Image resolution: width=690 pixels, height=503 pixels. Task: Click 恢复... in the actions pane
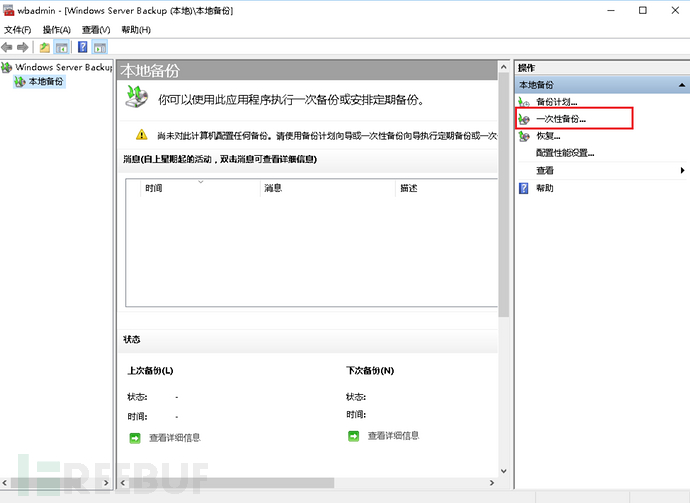point(548,136)
